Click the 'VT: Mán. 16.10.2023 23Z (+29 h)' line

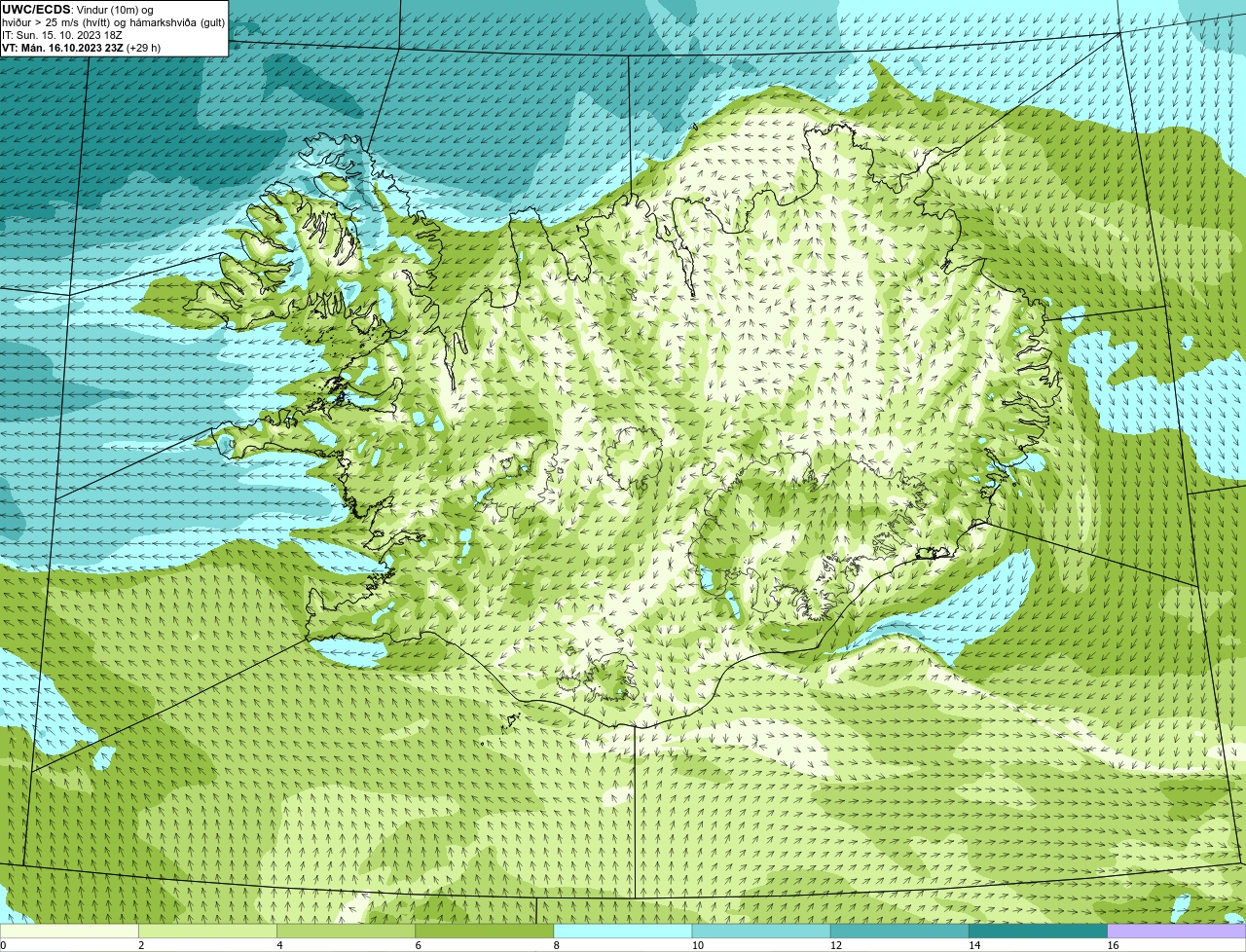pos(82,48)
